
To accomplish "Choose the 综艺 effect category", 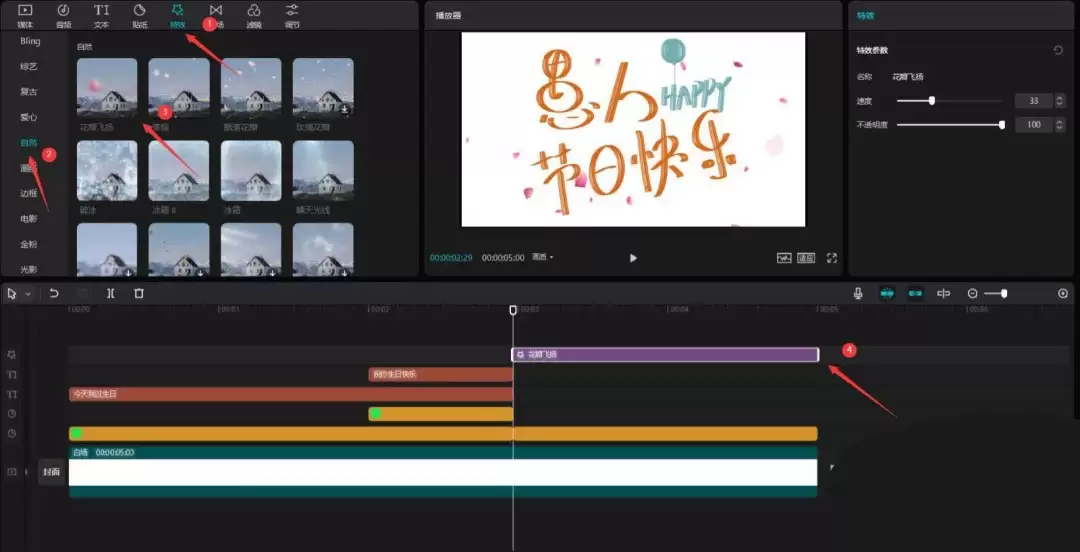I will coord(29,67).
